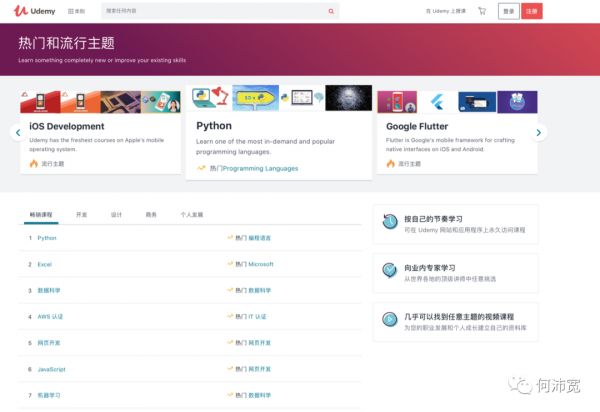Open the 类别 categories menu
600x412 pixels.
click(x=76, y=12)
